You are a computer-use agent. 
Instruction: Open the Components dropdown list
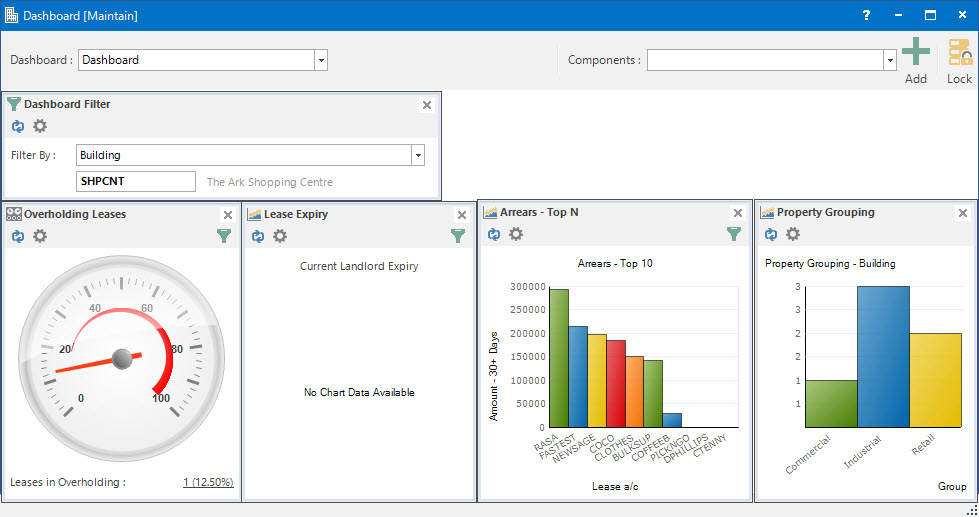click(x=889, y=60)
